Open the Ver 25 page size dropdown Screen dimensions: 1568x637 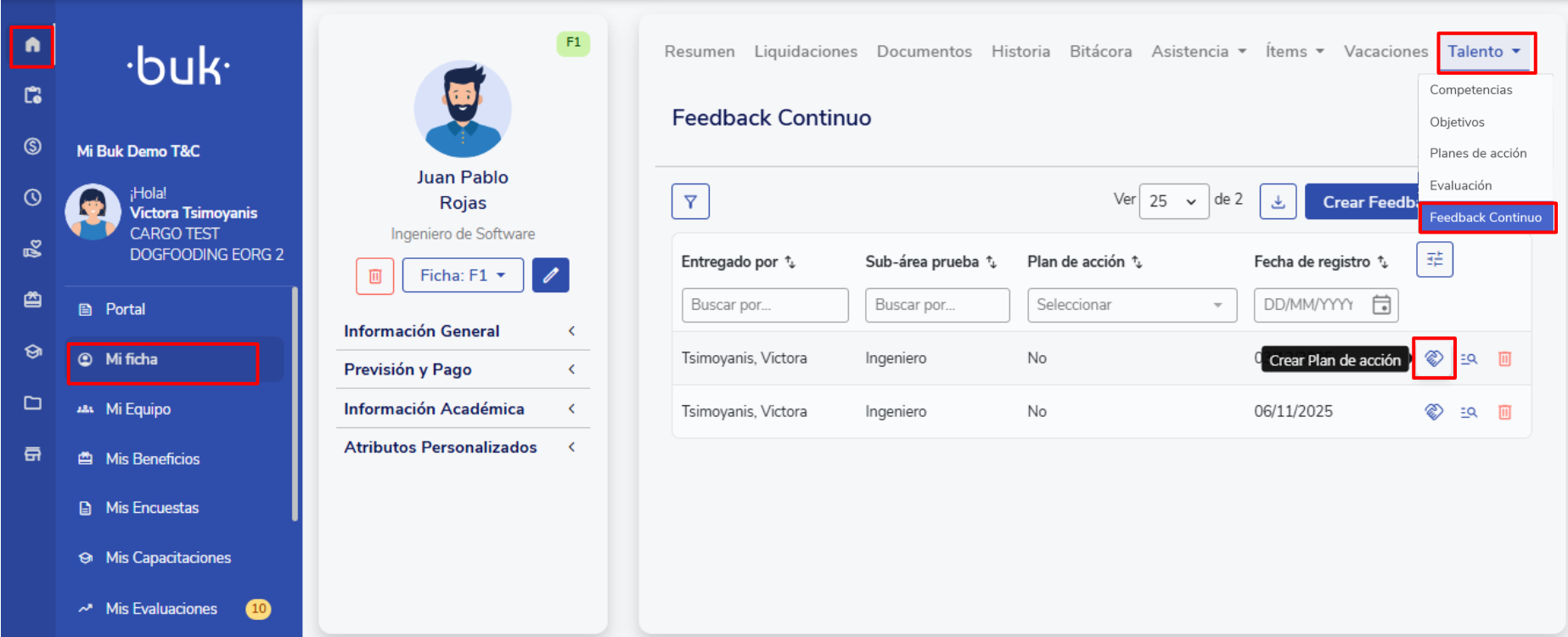[x=1173, y=201]
